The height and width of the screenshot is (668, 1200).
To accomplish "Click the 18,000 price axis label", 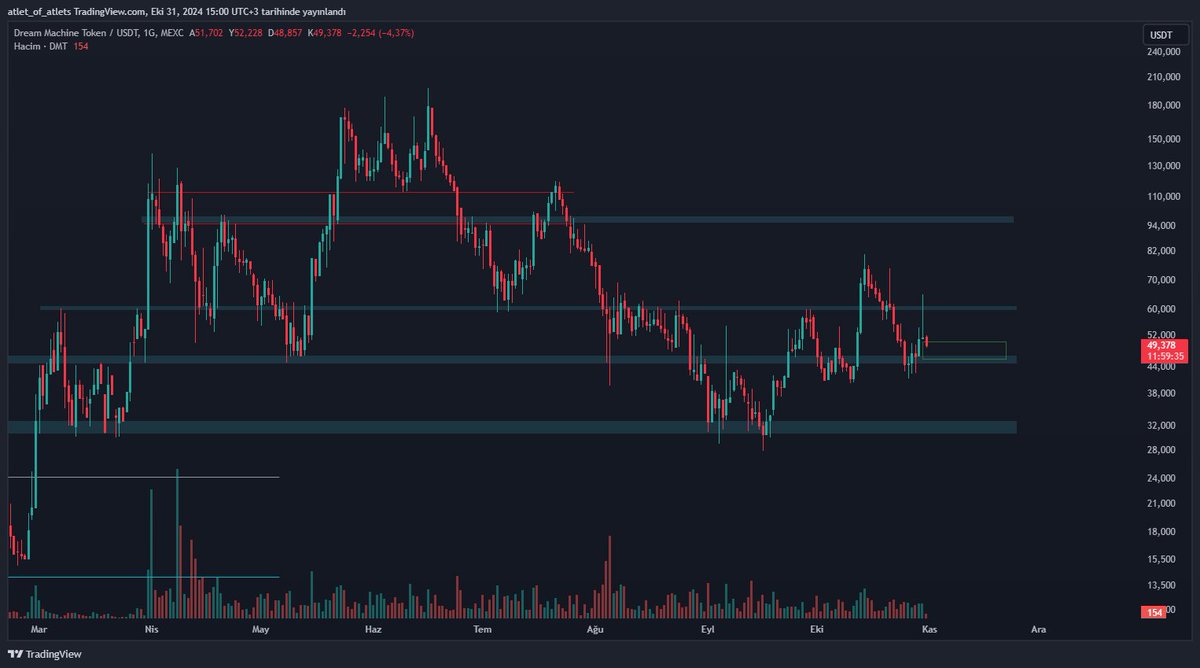I will [1162, 532].
